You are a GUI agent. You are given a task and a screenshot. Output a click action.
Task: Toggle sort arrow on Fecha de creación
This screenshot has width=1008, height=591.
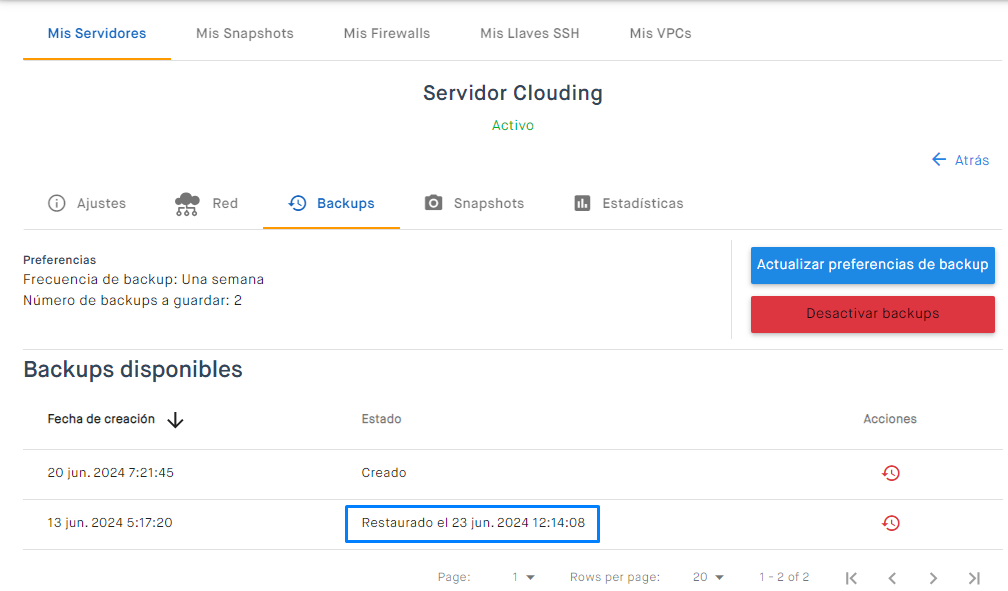tap(175, 420)
